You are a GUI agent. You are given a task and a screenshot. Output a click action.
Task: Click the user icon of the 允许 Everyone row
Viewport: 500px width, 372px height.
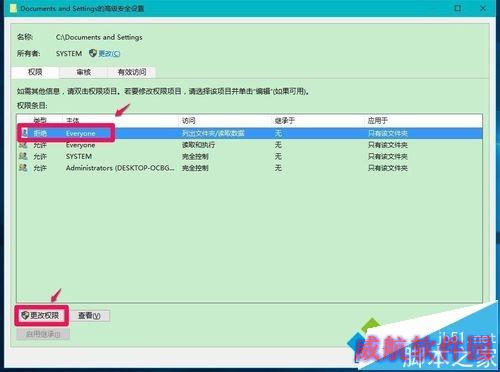pyautogui.click(x=23, y=145)
